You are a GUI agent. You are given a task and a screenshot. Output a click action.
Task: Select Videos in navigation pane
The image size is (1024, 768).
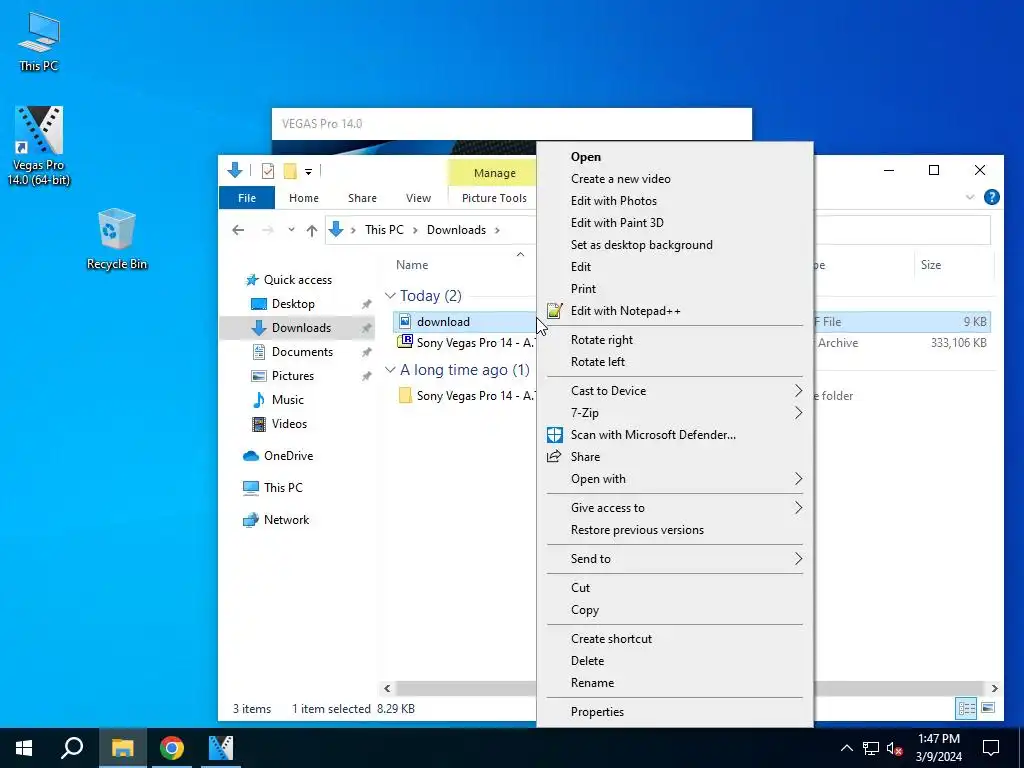coord(289,424)
